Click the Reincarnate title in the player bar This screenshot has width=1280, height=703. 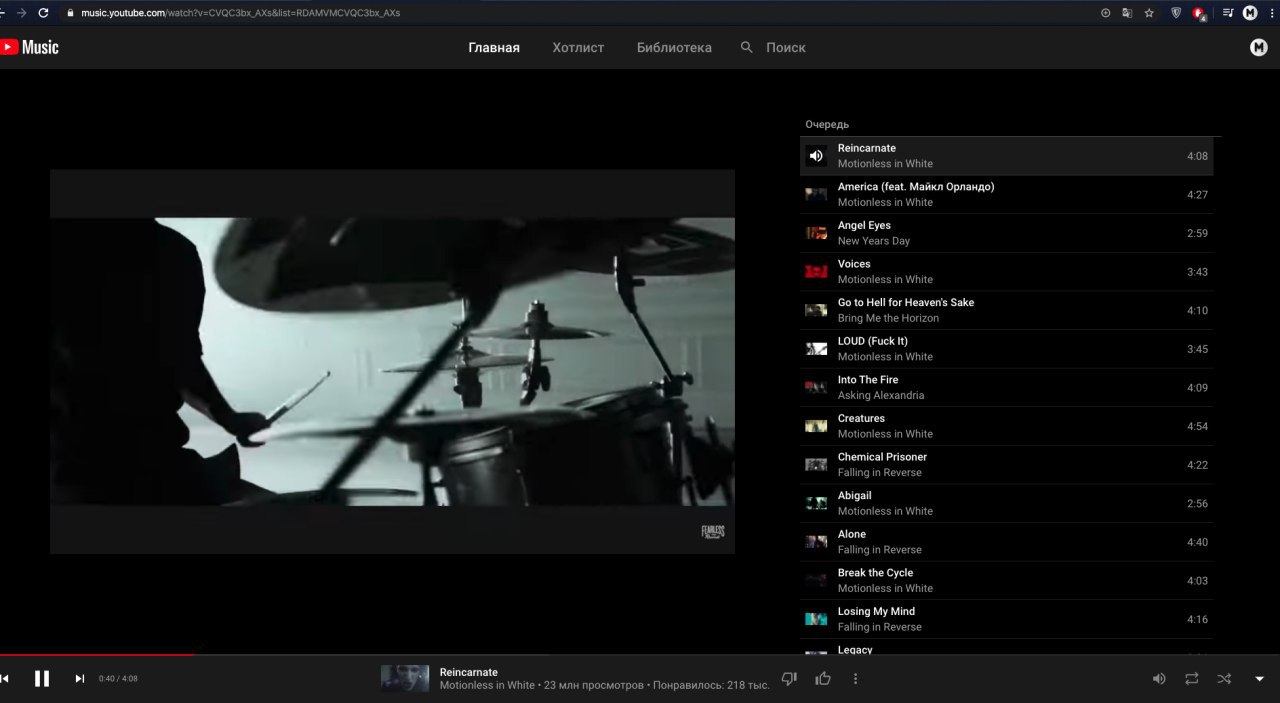[468, 672]
